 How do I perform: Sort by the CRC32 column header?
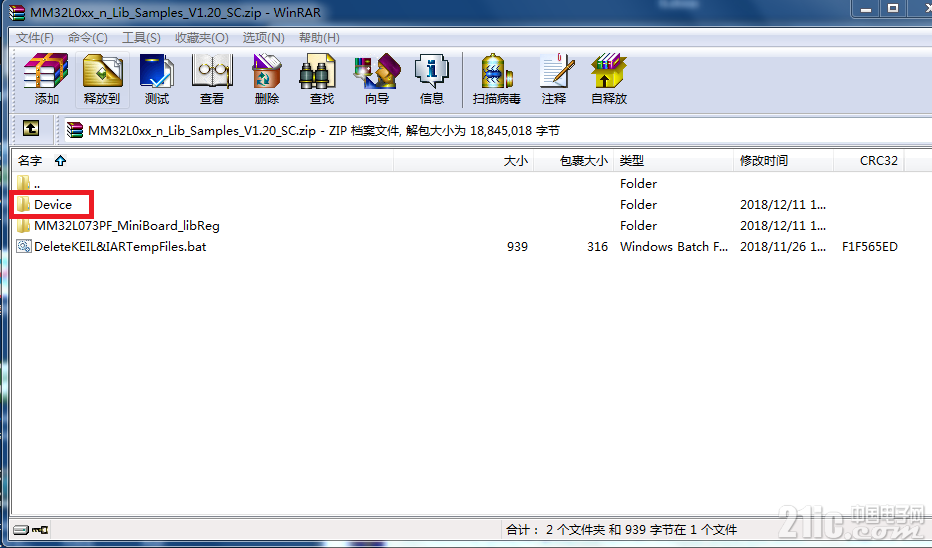(869, 160)
